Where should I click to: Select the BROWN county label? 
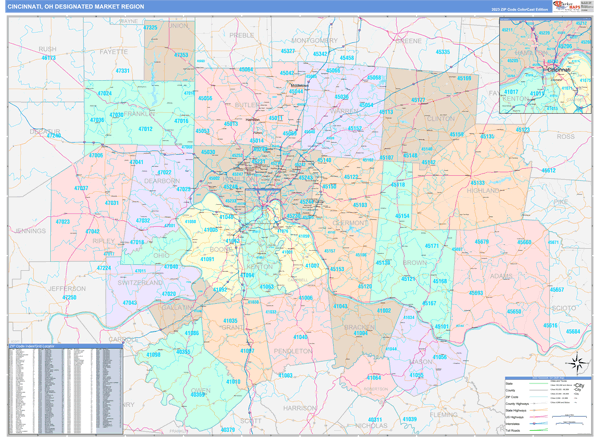coord(415,263)
